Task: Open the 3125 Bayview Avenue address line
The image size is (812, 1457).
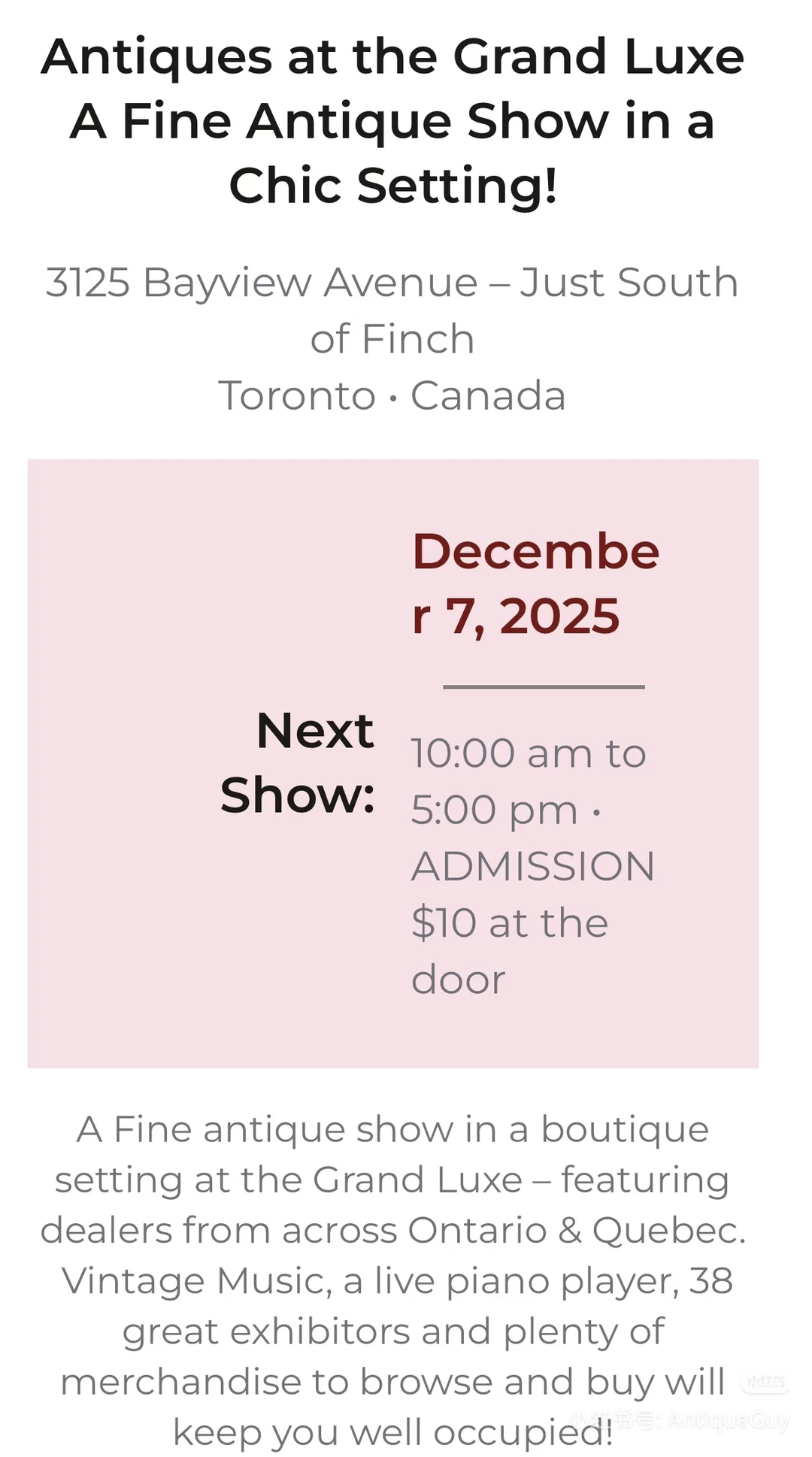Action: pyautogui.click(x=392, y=283)
